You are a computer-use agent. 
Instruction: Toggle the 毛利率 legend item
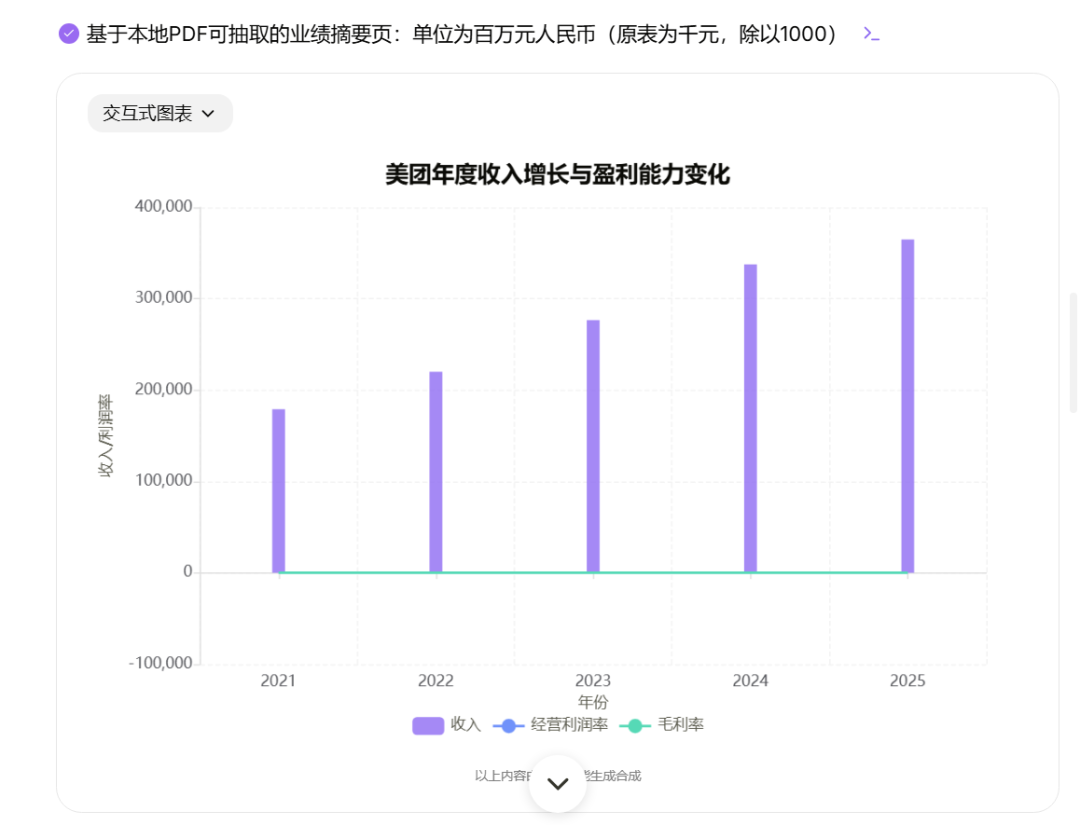[662, 725]
